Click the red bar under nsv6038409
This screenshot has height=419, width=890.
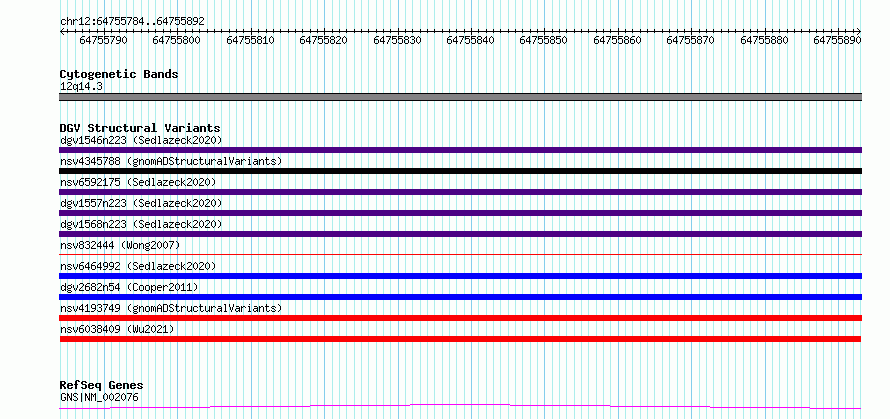[x=460, y=339]
